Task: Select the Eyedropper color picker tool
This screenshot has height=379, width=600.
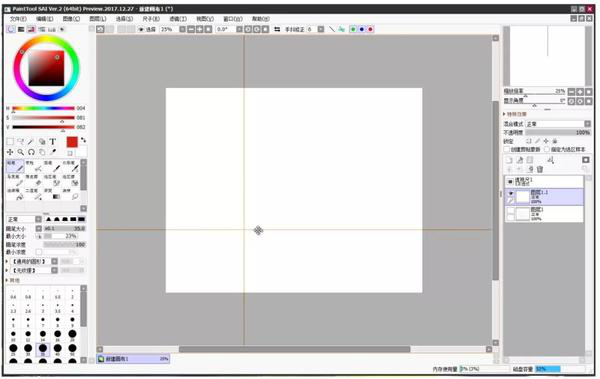Action: [53, 152]
